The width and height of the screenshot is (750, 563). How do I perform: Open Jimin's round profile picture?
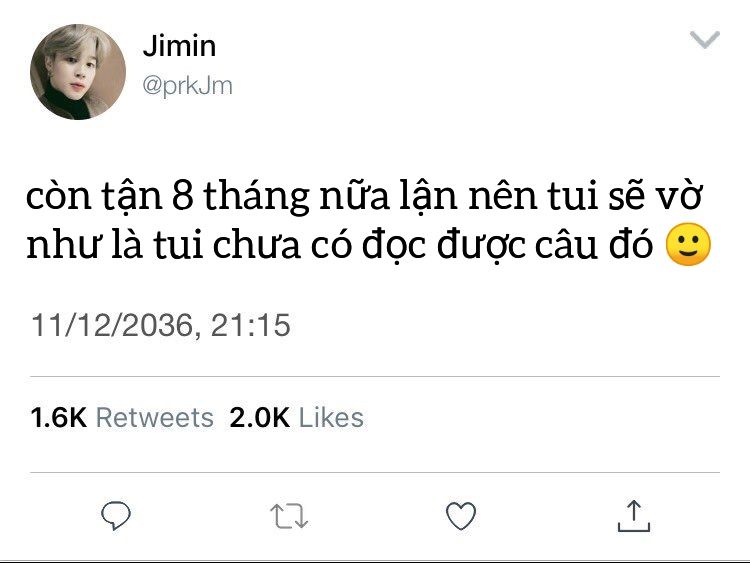[x=78, y=72]
